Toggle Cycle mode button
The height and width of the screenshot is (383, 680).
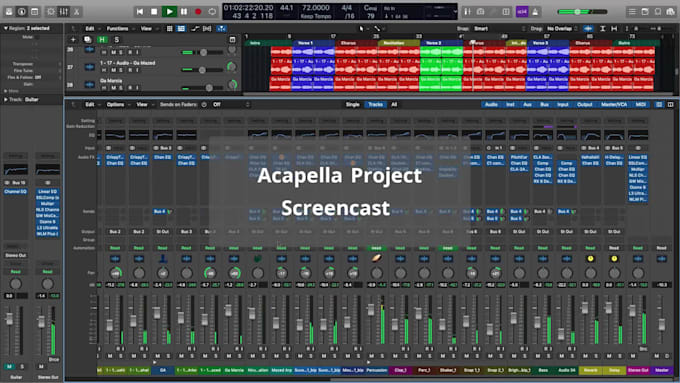point(212,12)
